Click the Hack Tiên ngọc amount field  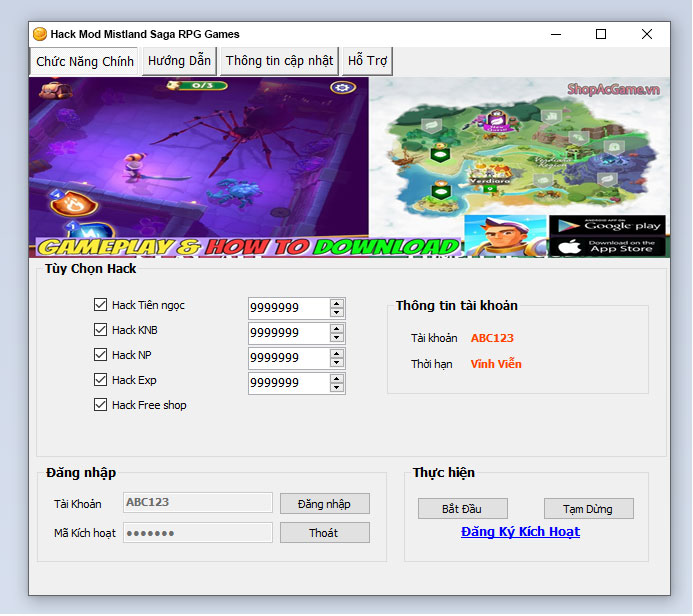[x=289, y=308]
